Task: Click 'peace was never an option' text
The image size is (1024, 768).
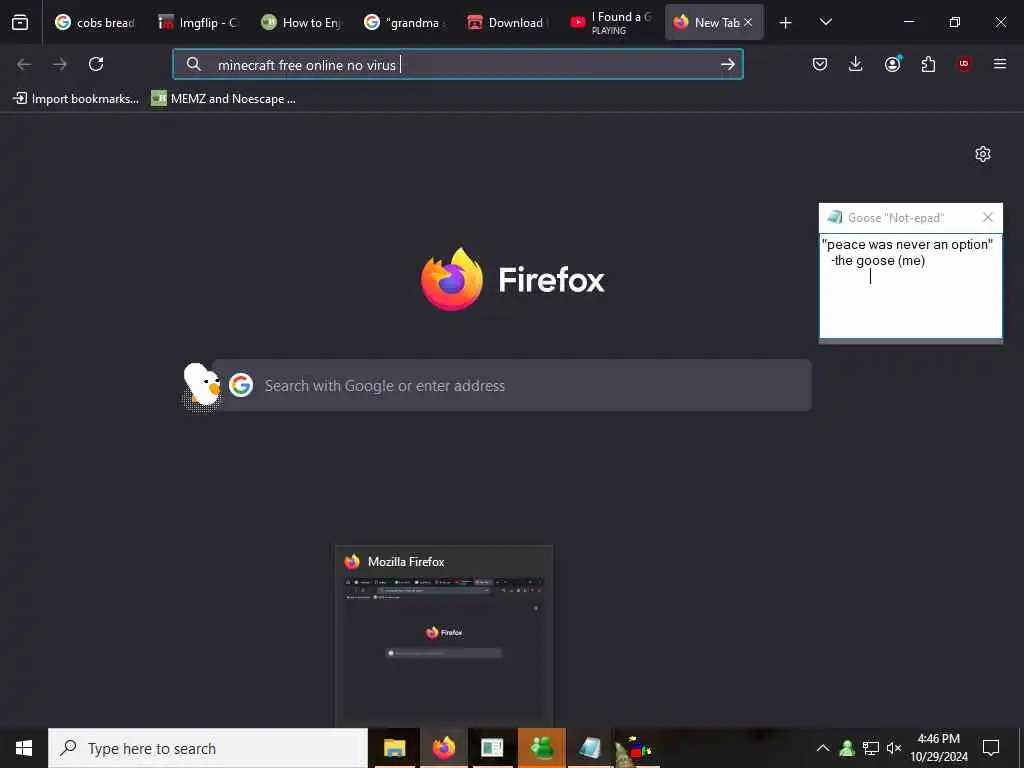Action: [907, 244]
